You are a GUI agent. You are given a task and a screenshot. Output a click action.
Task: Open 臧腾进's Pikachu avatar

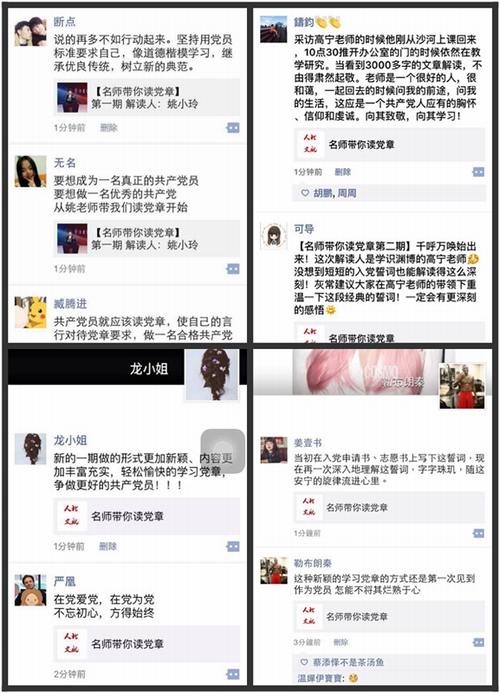[30, 312]
